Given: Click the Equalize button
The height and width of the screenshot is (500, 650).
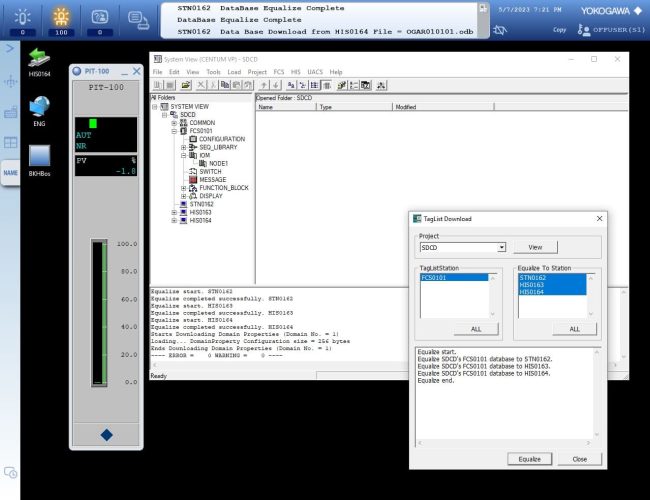Looking at the screenshot, I should click(529, 459).
